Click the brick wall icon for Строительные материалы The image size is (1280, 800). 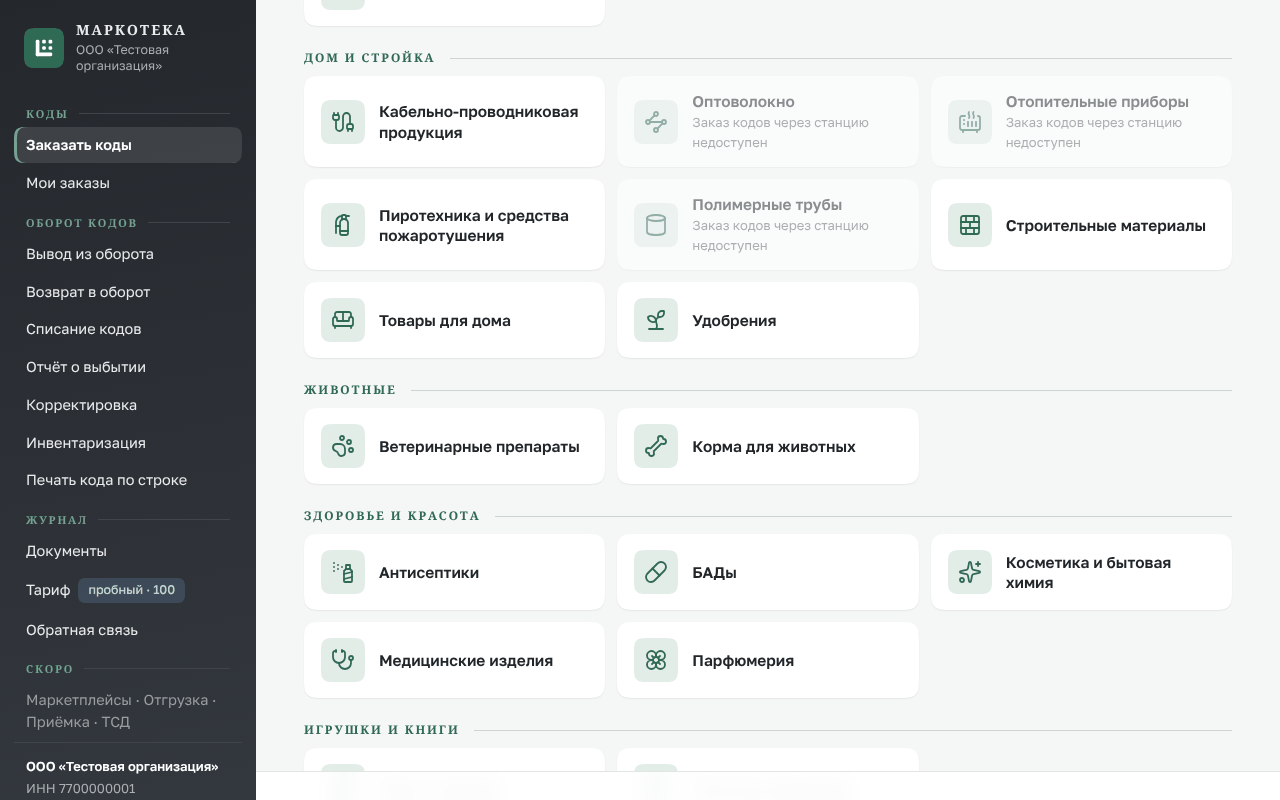click(x=970, y=225)
